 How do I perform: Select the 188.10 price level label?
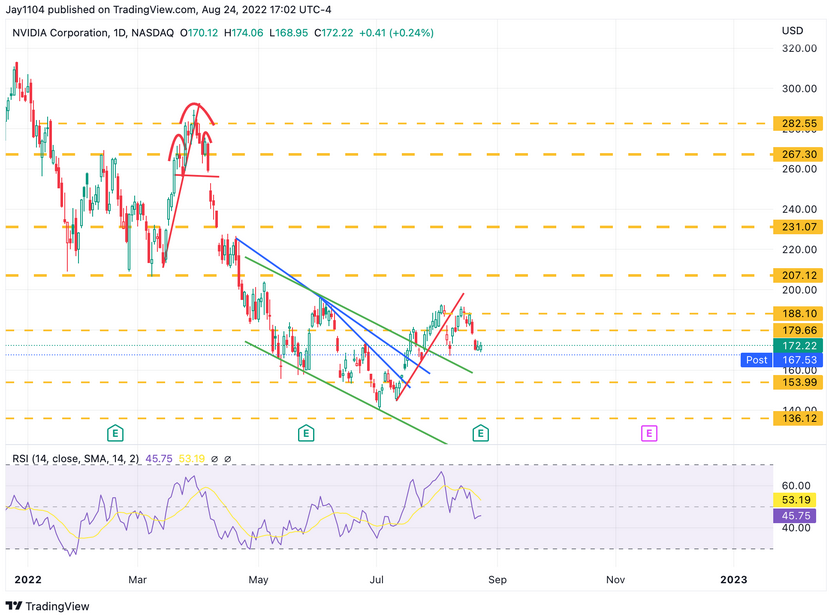click(x=798, y=314)
